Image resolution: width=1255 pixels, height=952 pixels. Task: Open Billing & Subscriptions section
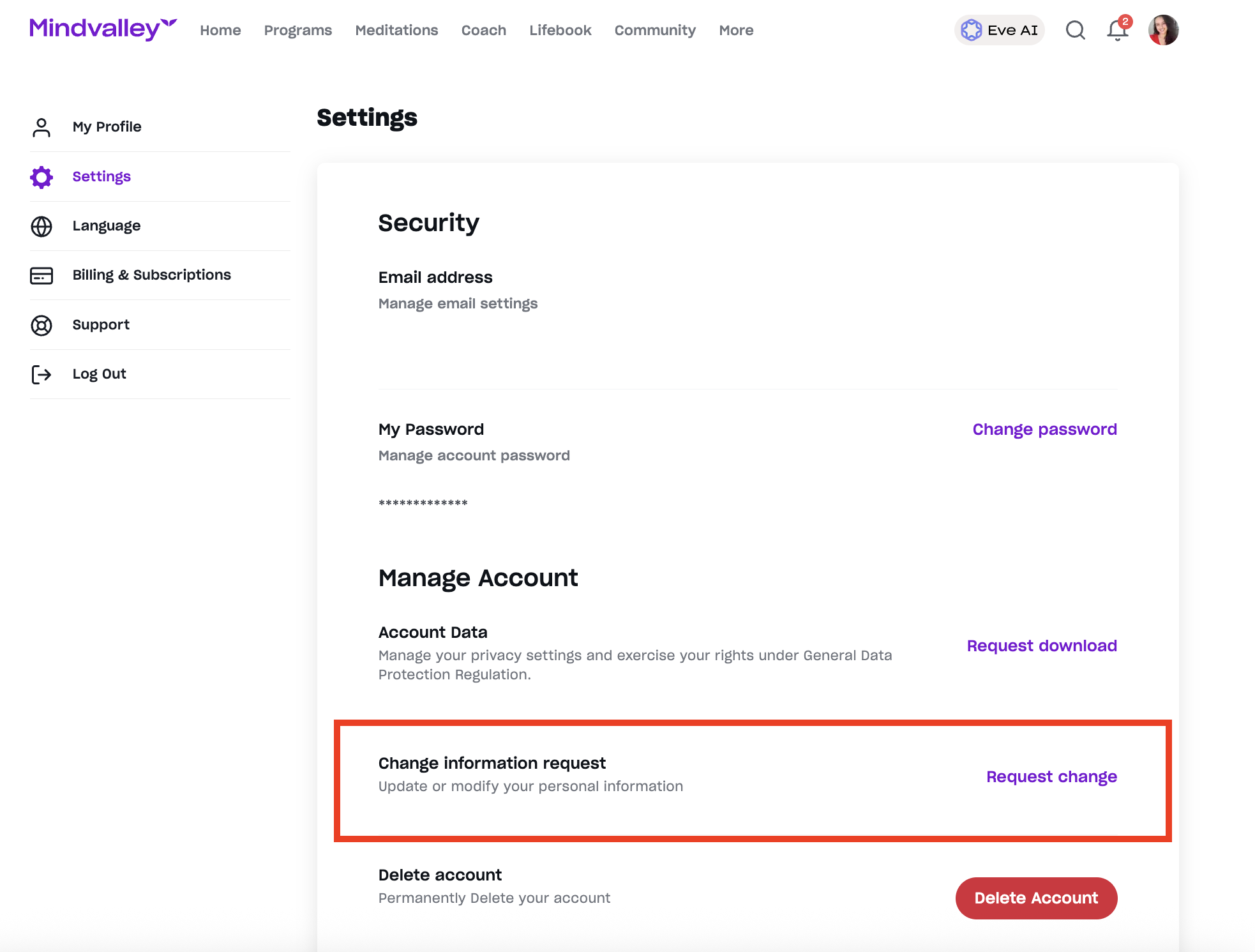[x=152, y=275]
